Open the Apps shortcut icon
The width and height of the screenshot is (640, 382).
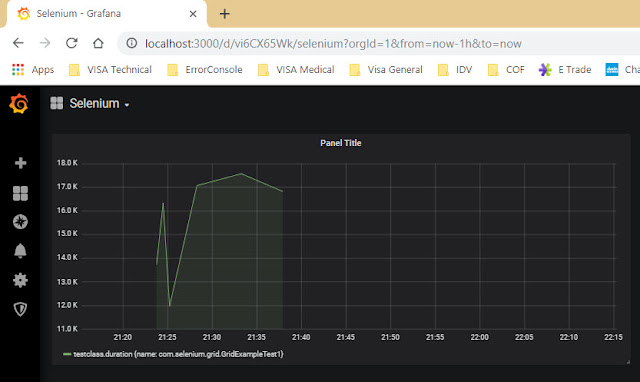coord(18,70)
